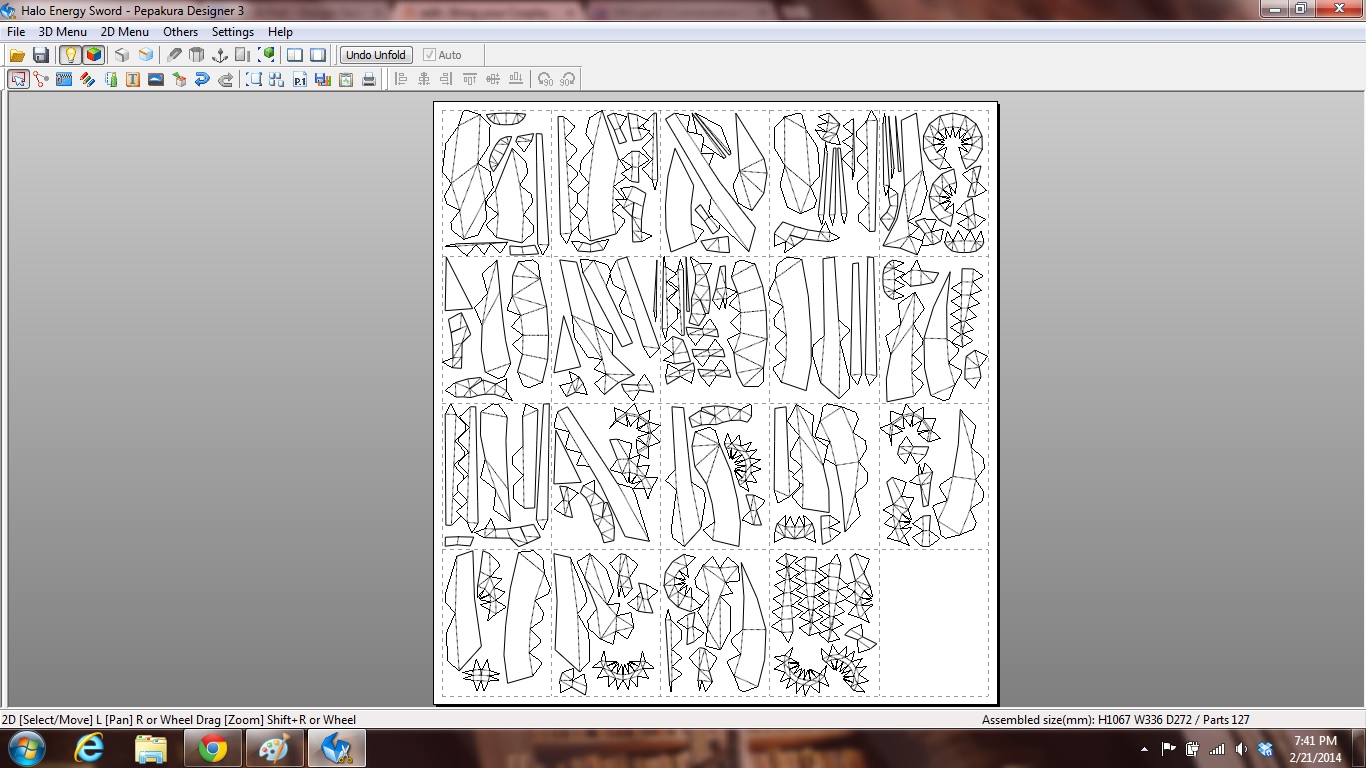Click the 2D [Select/Move] status bar hint
1366x768 pixels.
(x=179, y=719)
